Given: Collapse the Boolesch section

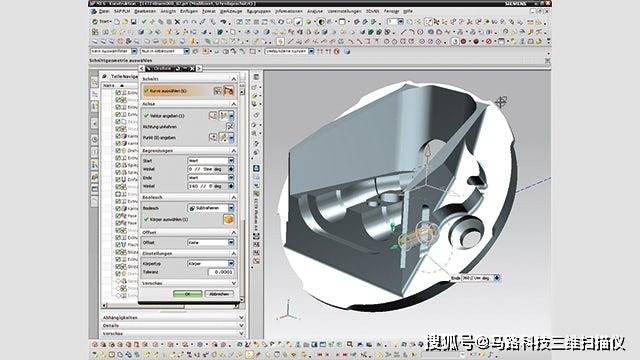Looking at the screenshot, I should coord(233,197).
